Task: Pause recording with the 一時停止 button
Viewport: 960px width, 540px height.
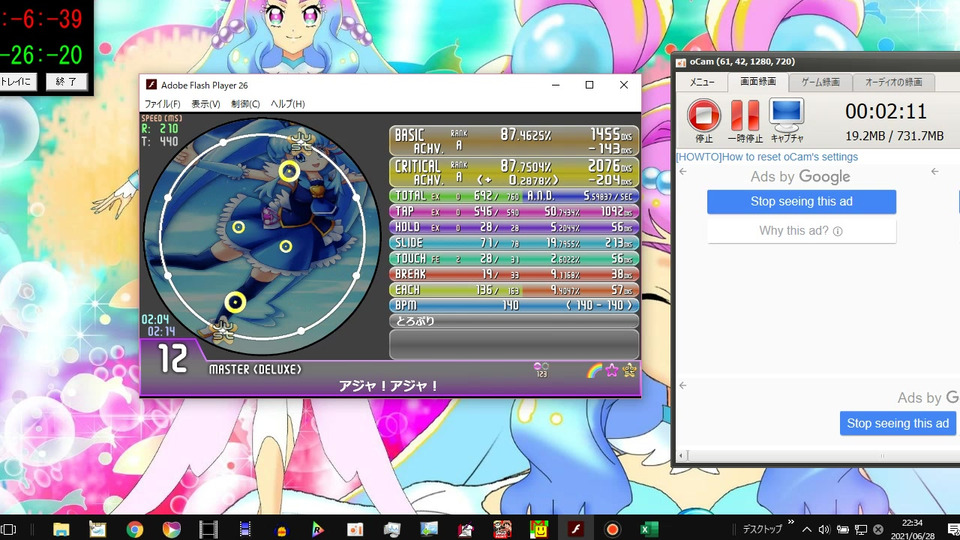Action: (745, 120)
